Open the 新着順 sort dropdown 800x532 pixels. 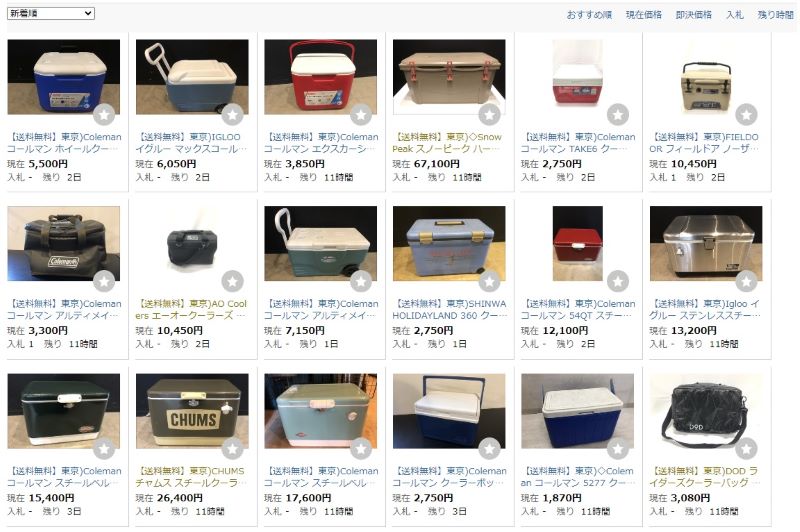(51, 13)
